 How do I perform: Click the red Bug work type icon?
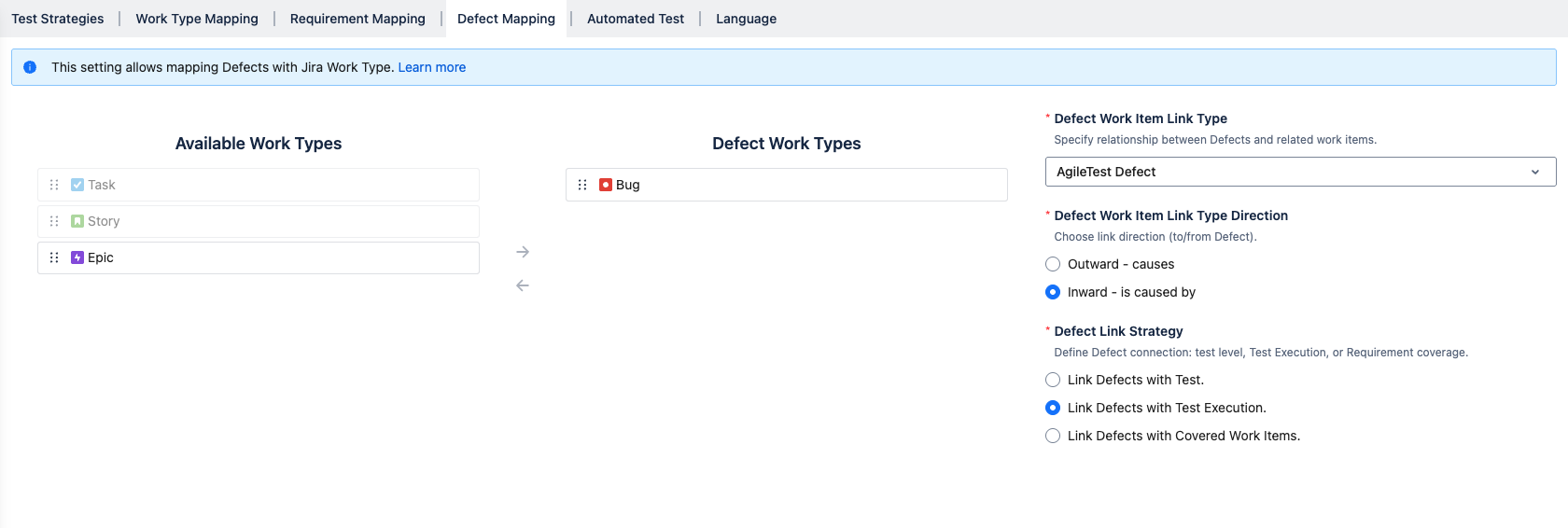click(606, 185)
